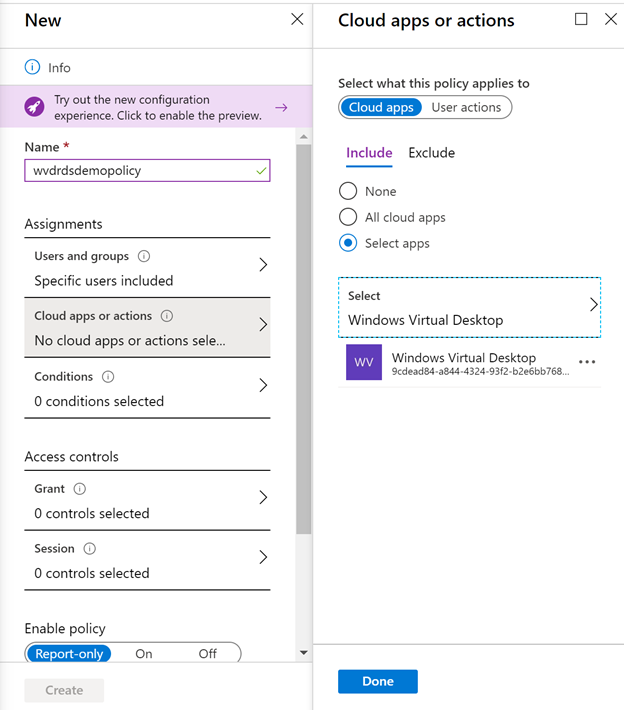The width and height of the screenshot is (624, 710).
Task: Click '0 conditions selected' text
Action: [x=99, y=401]
